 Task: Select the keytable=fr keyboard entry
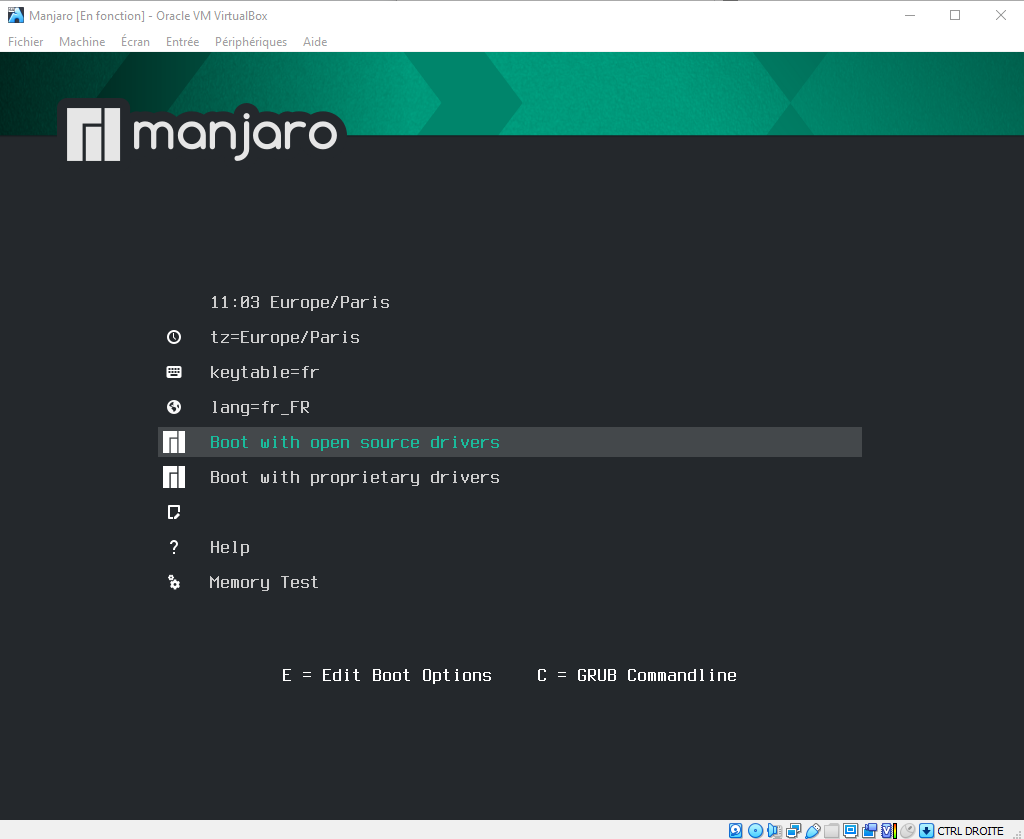click(264, 372)
